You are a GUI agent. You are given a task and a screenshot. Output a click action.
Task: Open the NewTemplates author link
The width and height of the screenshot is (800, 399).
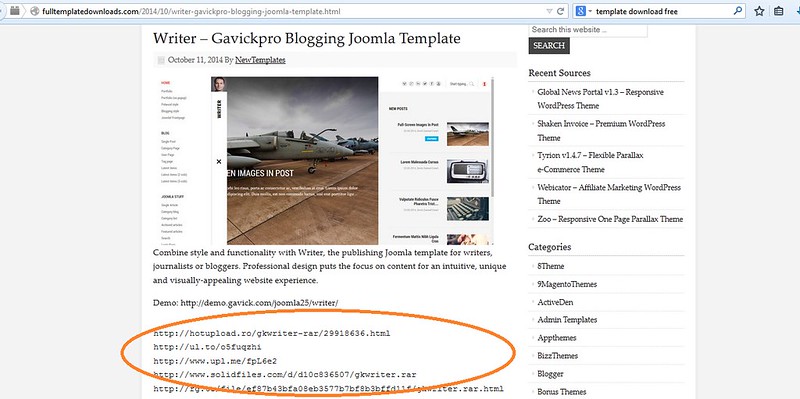[x=260, y=60]
